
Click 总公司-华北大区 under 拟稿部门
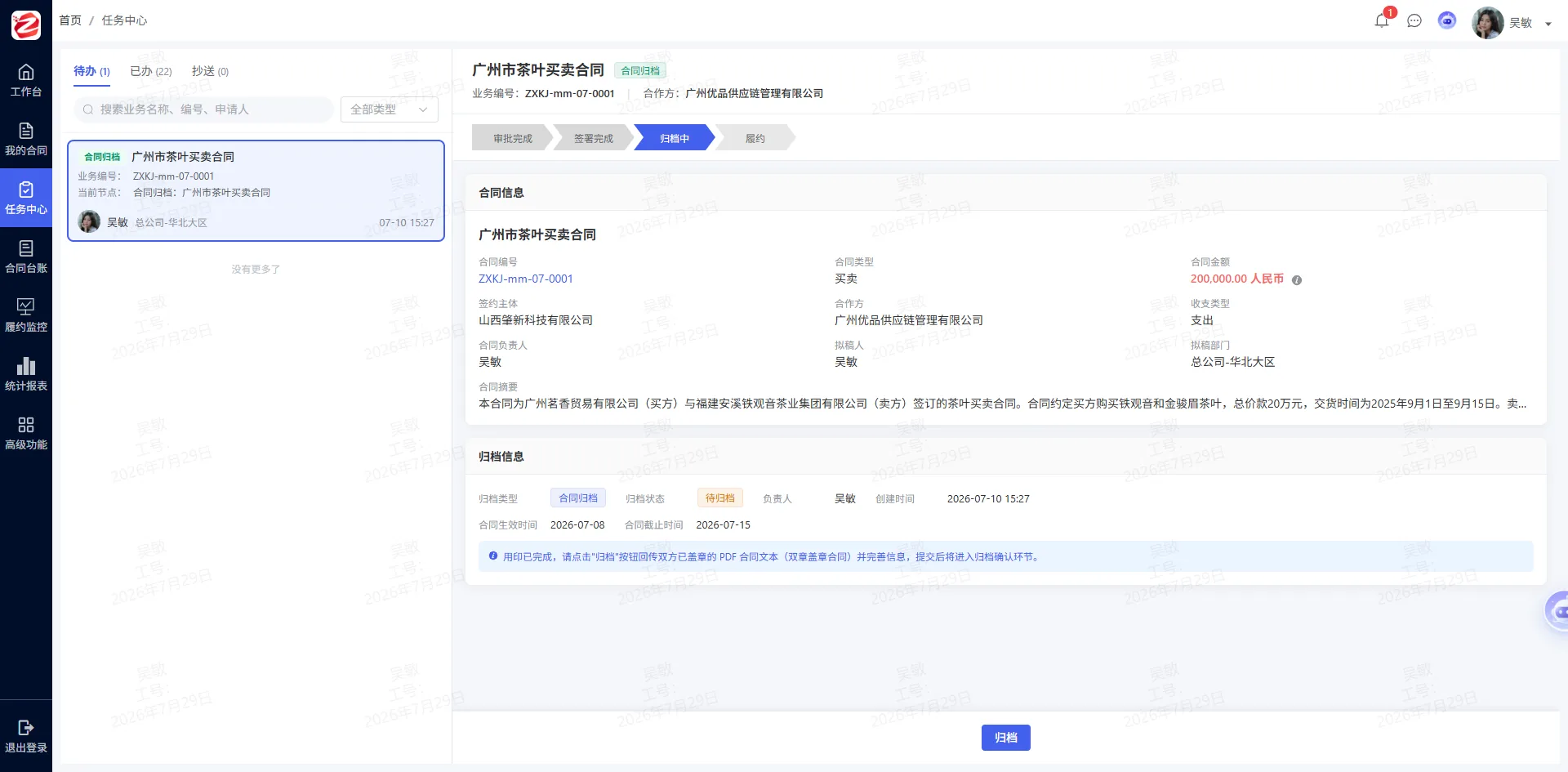click(1232, 362)
